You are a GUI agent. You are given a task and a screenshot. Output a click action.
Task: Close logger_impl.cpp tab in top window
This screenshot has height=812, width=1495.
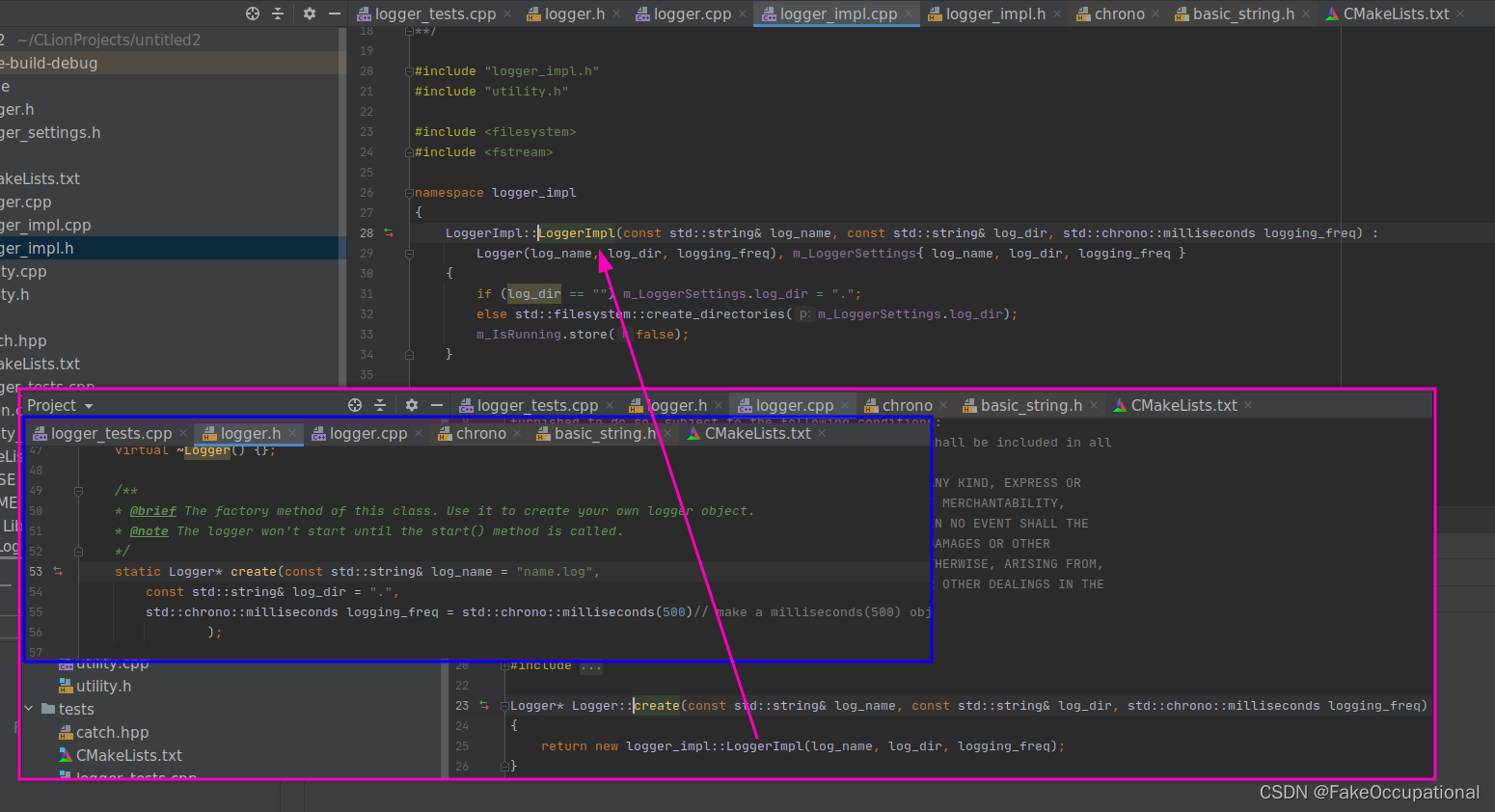click(909, 14)
